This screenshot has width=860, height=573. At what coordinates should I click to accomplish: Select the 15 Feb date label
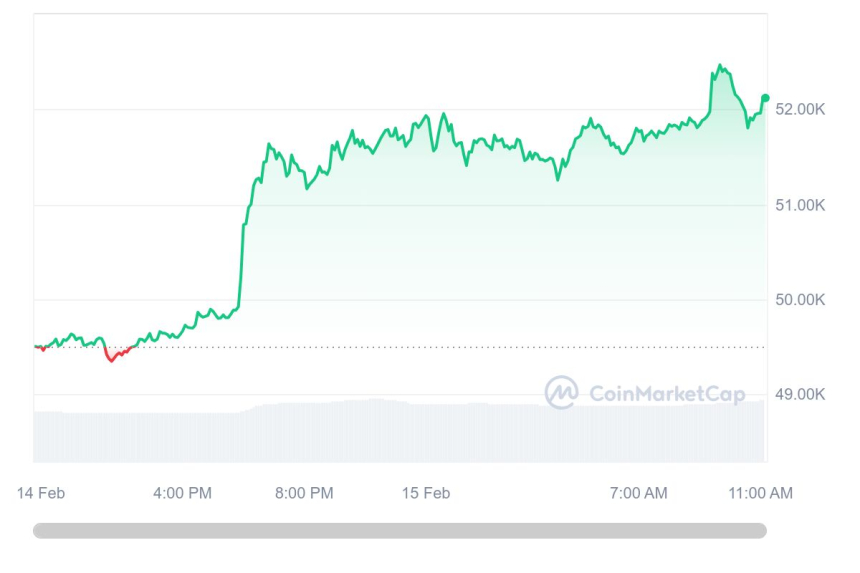(x=425, y=493)
